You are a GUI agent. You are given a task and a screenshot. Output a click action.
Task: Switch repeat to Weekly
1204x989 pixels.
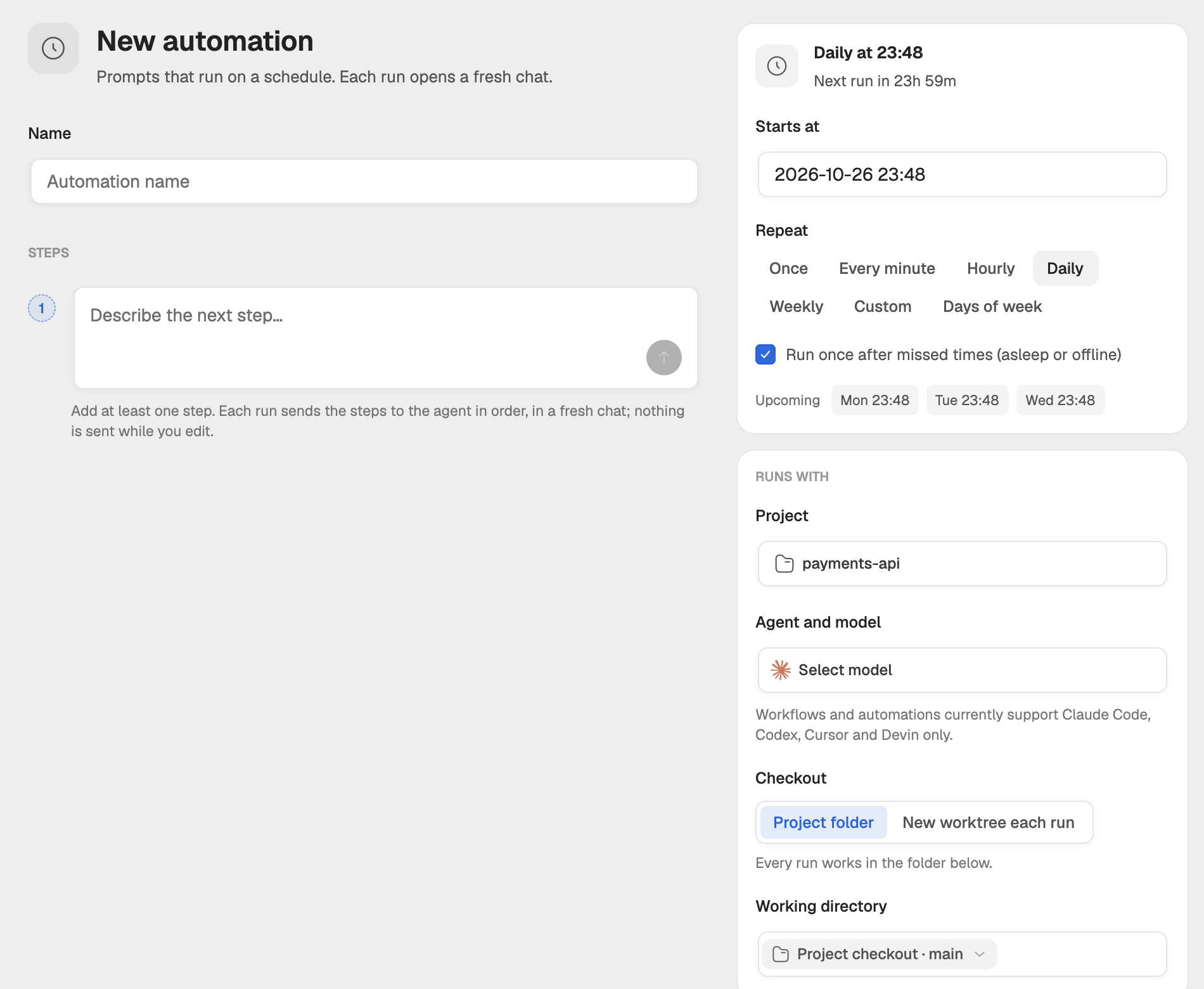pos(796,306)
